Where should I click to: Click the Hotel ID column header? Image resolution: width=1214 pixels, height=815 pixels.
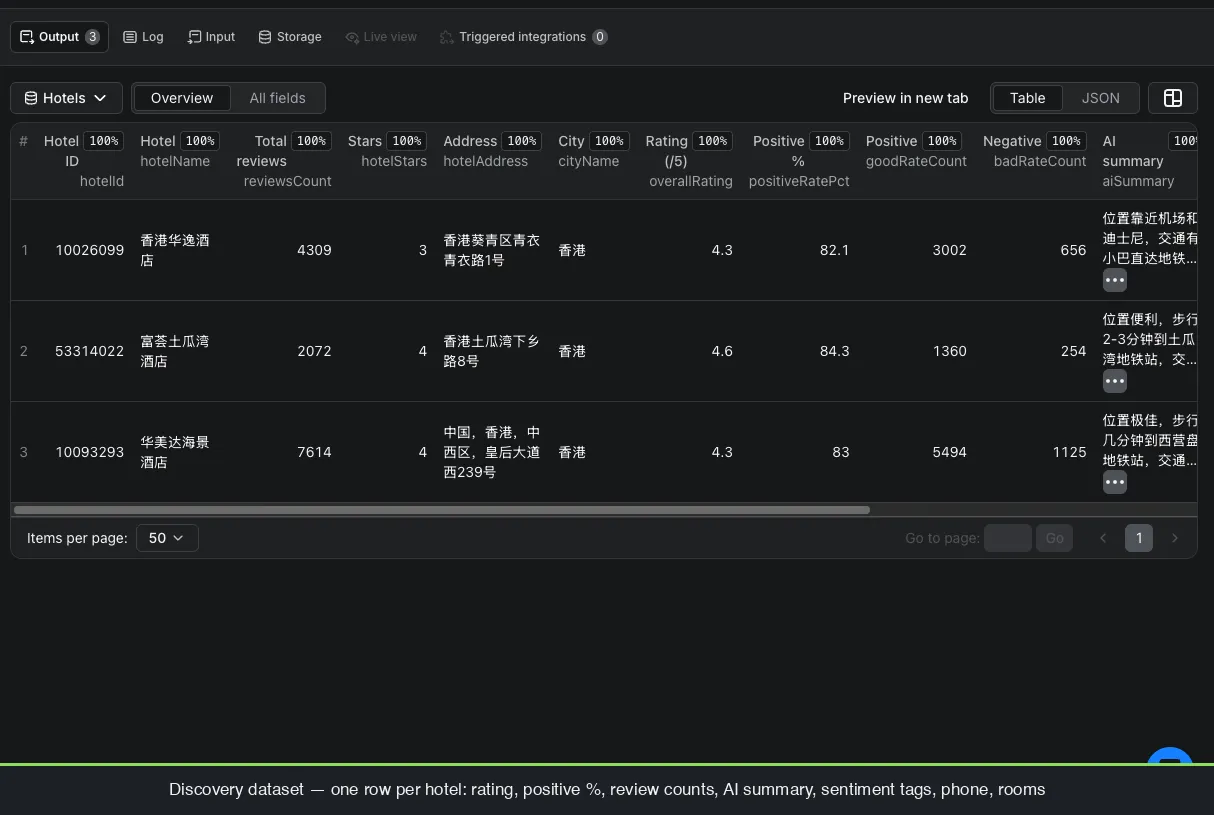pos(83,161)
